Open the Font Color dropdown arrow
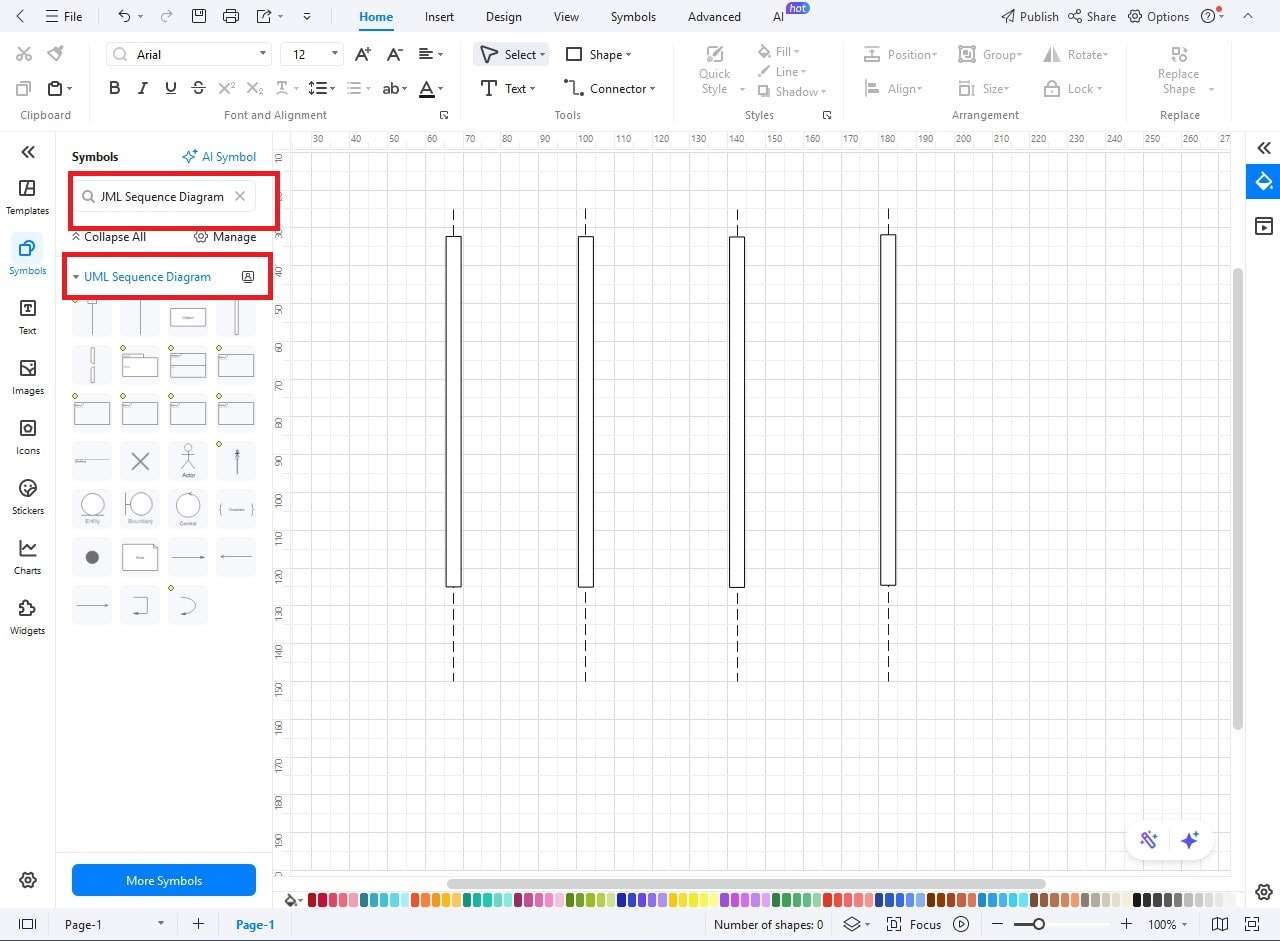 [x=441, y=88]
